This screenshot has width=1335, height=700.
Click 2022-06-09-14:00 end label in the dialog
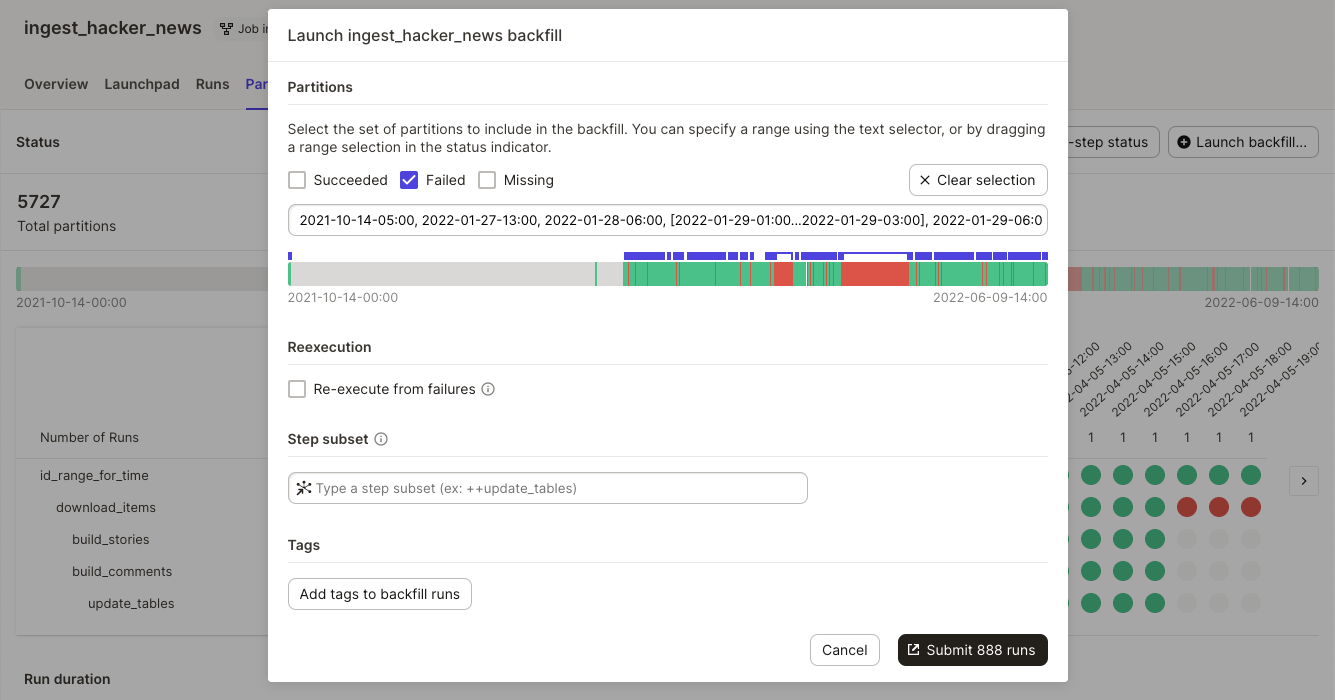pos(990,297)
